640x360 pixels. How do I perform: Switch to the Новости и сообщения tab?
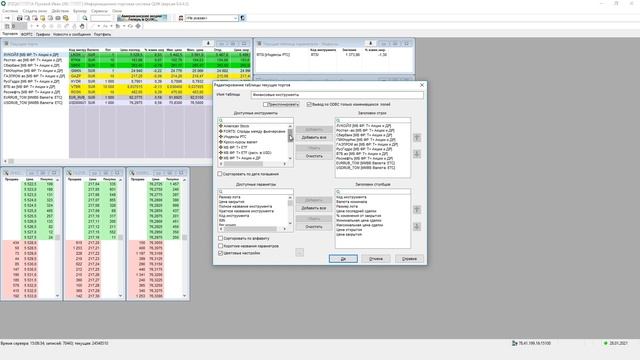(72, 34)
